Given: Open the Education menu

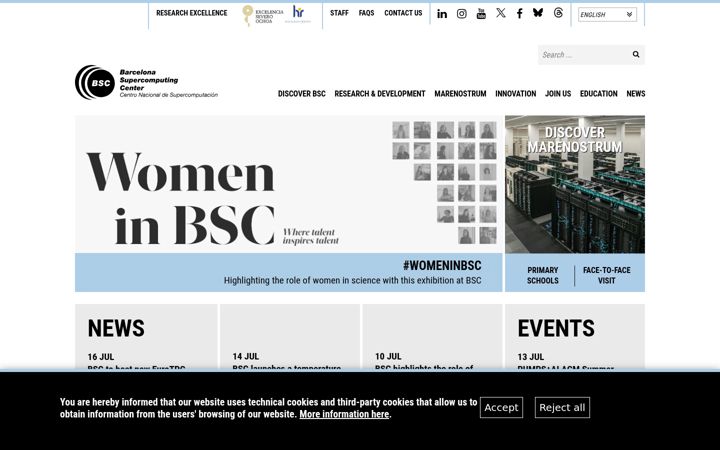Looking at the screenshot, I should pos(598,94).
